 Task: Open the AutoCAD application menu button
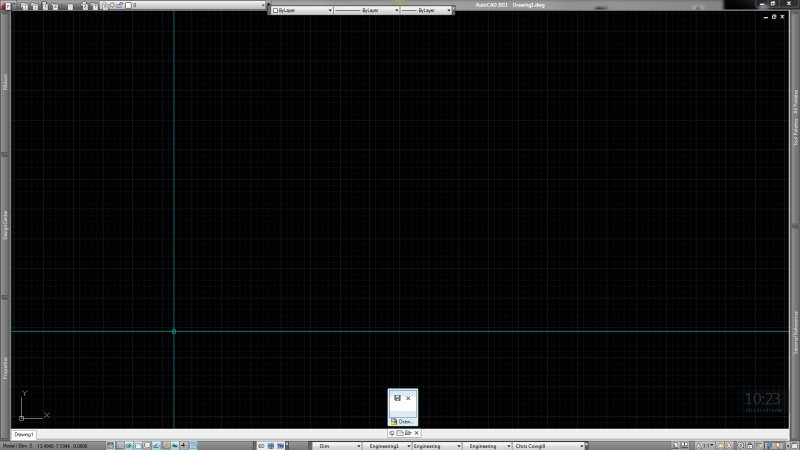point(7,6)
